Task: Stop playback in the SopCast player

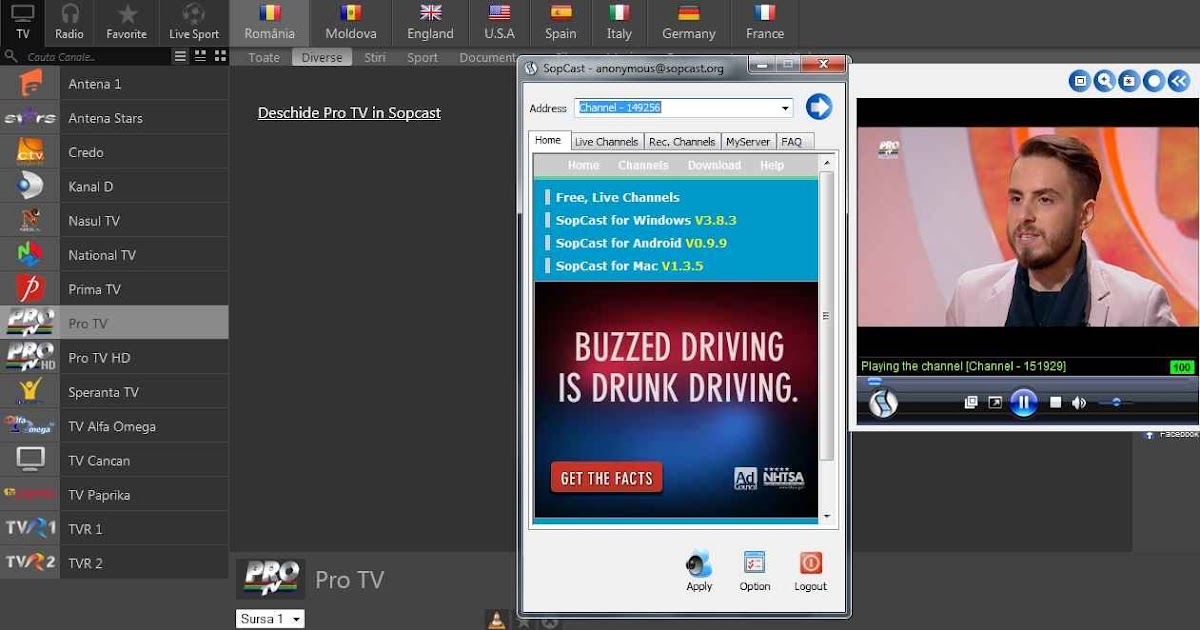Action: point(1055,403)
